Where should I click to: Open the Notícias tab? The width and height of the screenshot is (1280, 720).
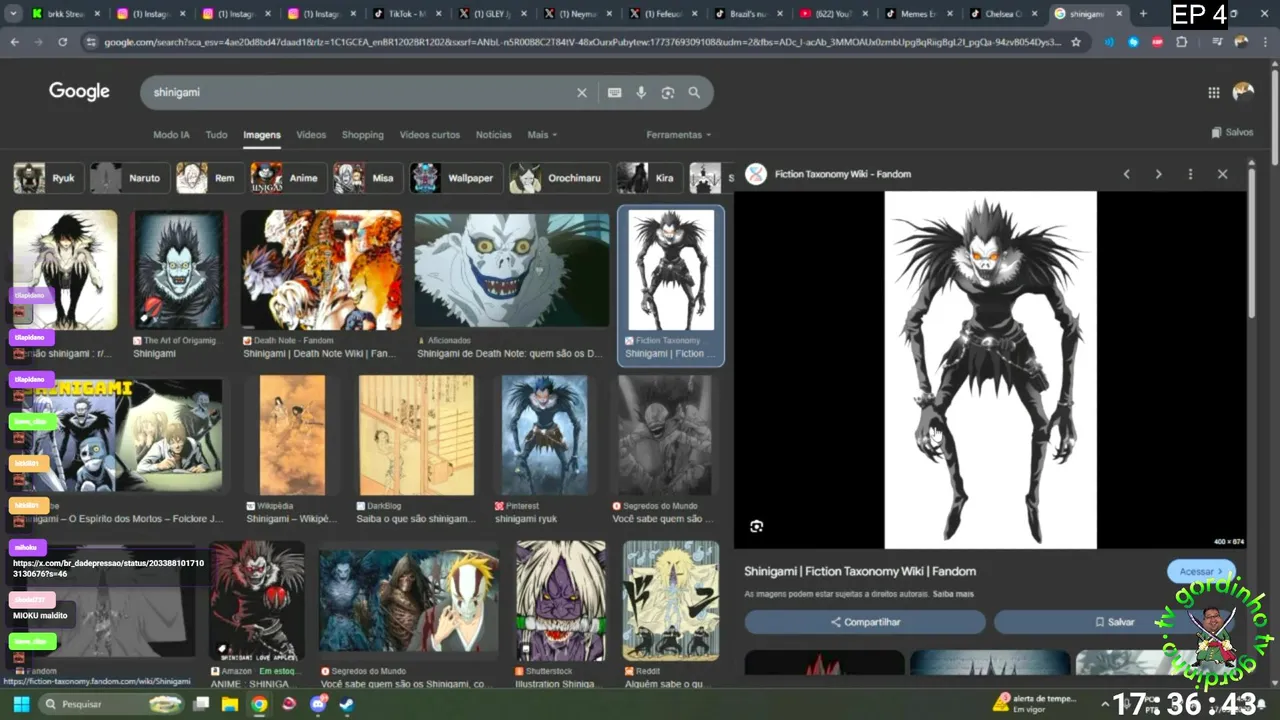pos(493,135)
